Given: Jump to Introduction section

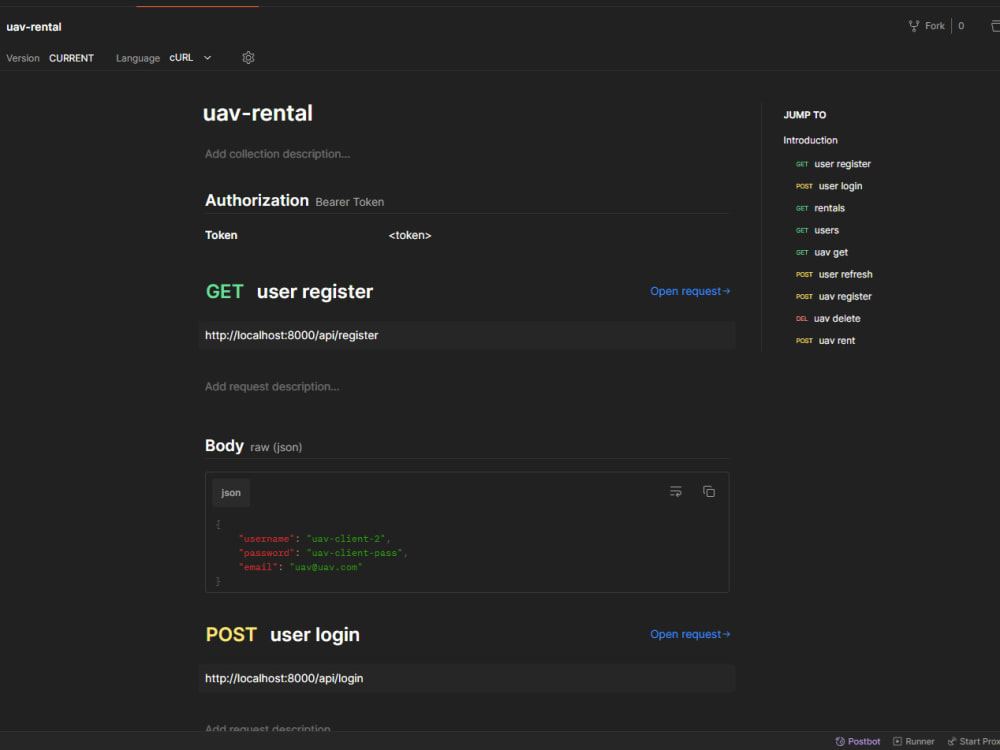Looking at the screenshot, I should (810, 140).
